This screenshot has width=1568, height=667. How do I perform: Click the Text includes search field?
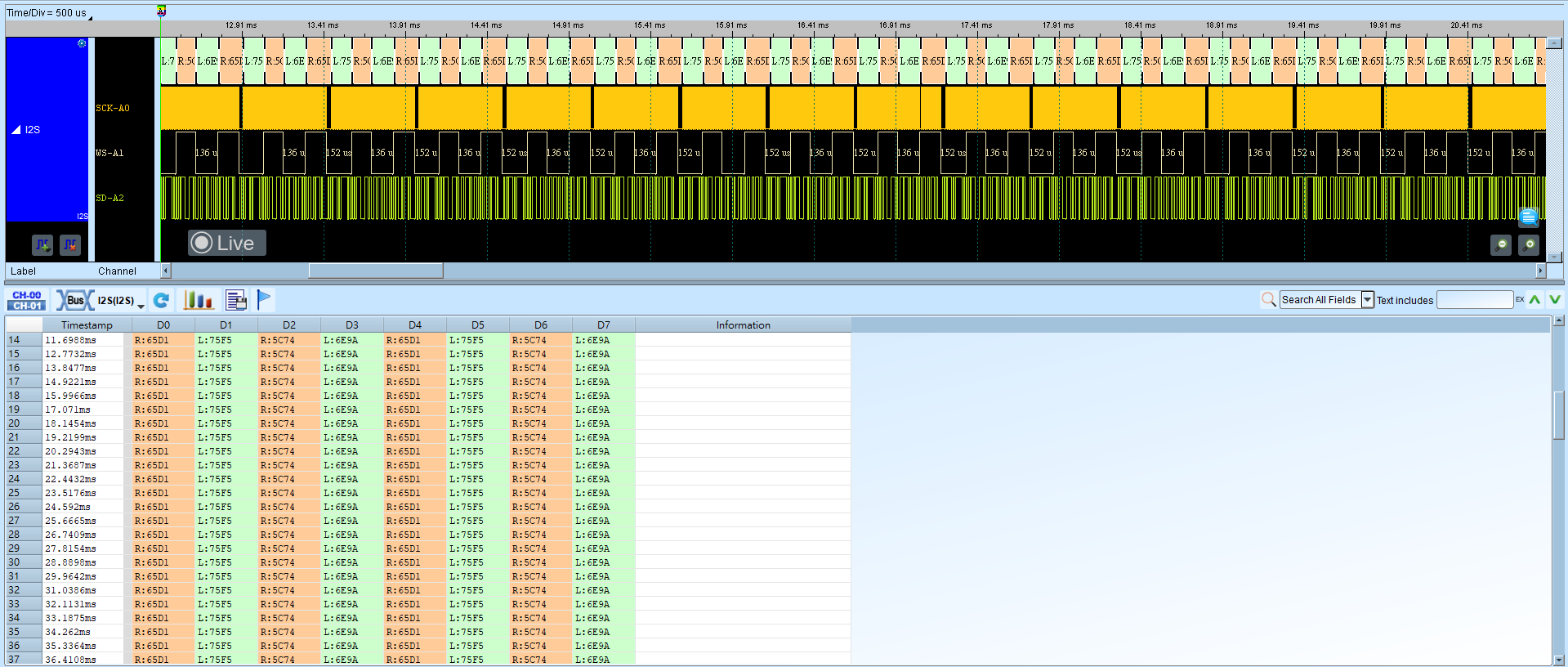1475,300
